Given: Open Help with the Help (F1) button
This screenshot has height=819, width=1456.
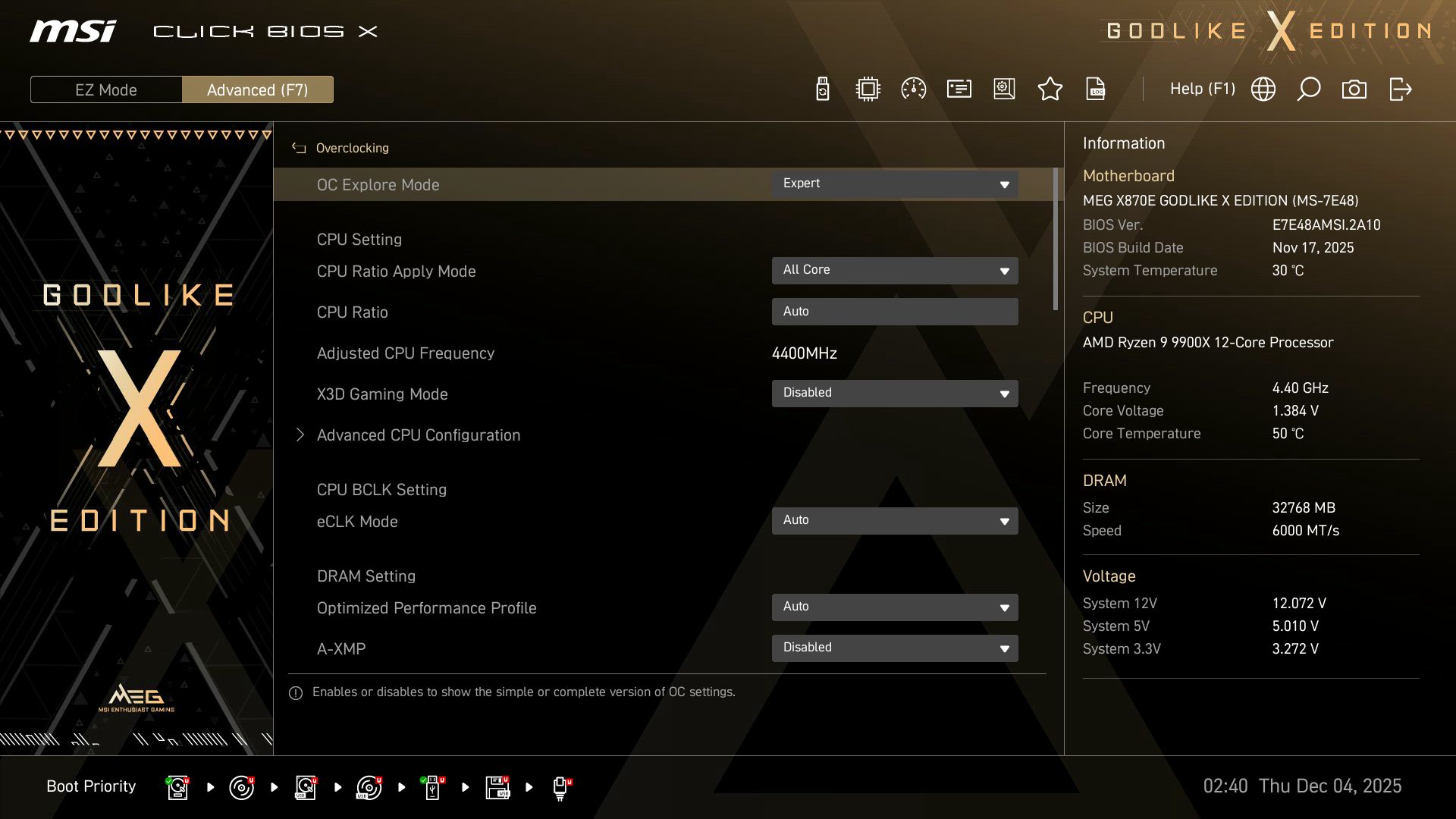Looking at the screenshot, I should coord(1203,89).
